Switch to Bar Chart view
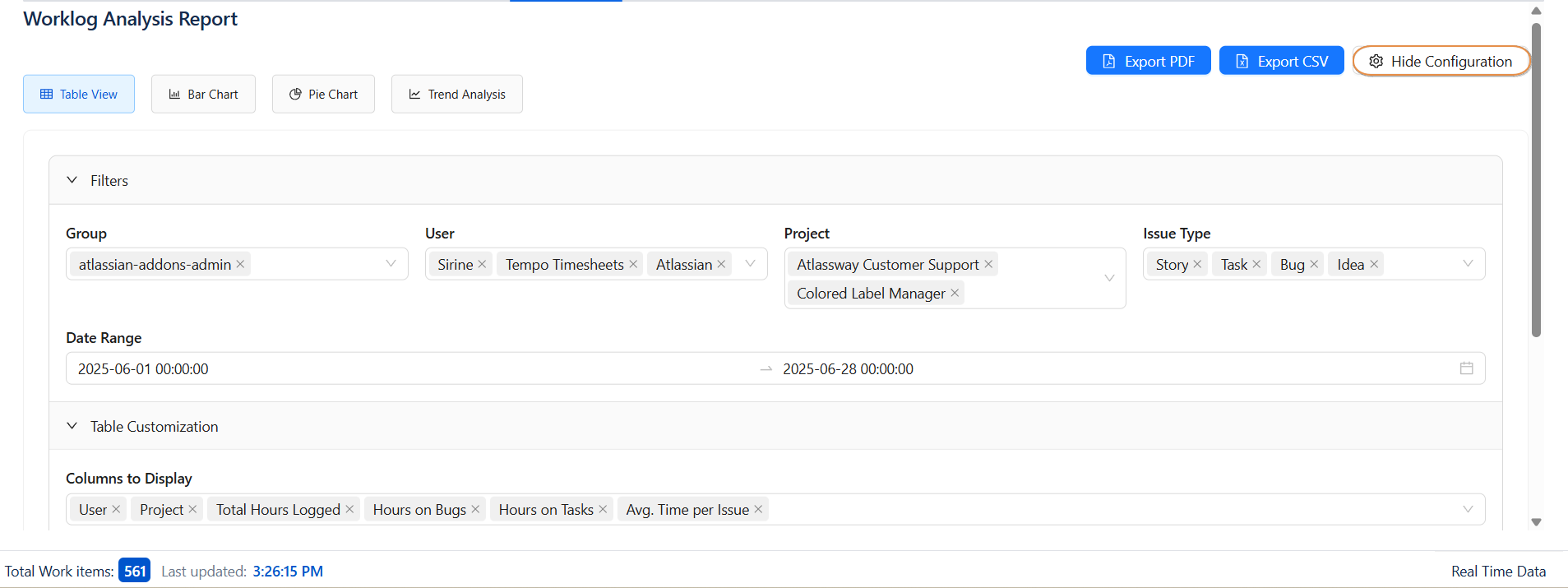The width and height of the screenshot is (1568, 588). (203, 95)
